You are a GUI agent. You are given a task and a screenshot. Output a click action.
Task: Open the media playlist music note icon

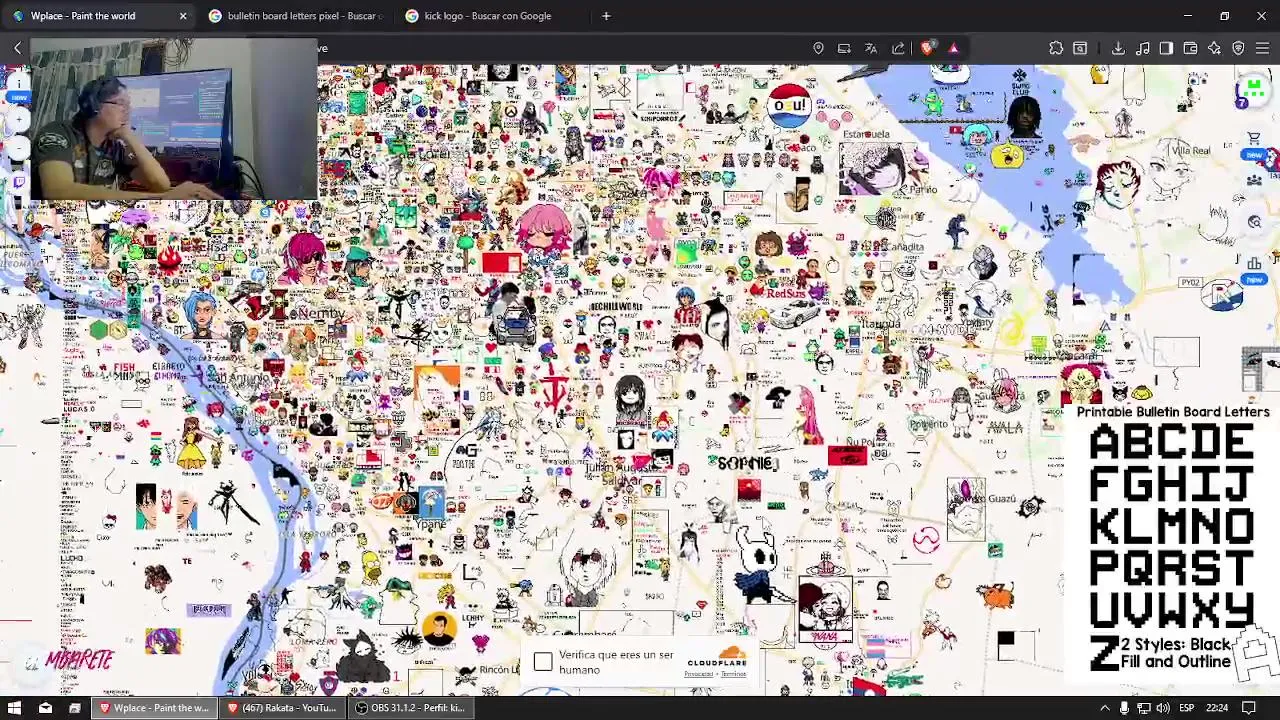click(x=1142, y=48)
